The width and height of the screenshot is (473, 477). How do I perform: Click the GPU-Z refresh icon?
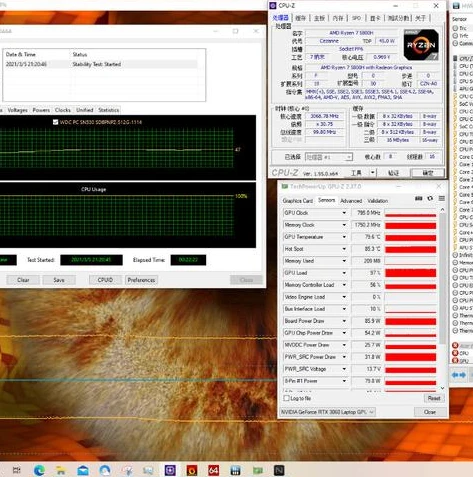430,198
